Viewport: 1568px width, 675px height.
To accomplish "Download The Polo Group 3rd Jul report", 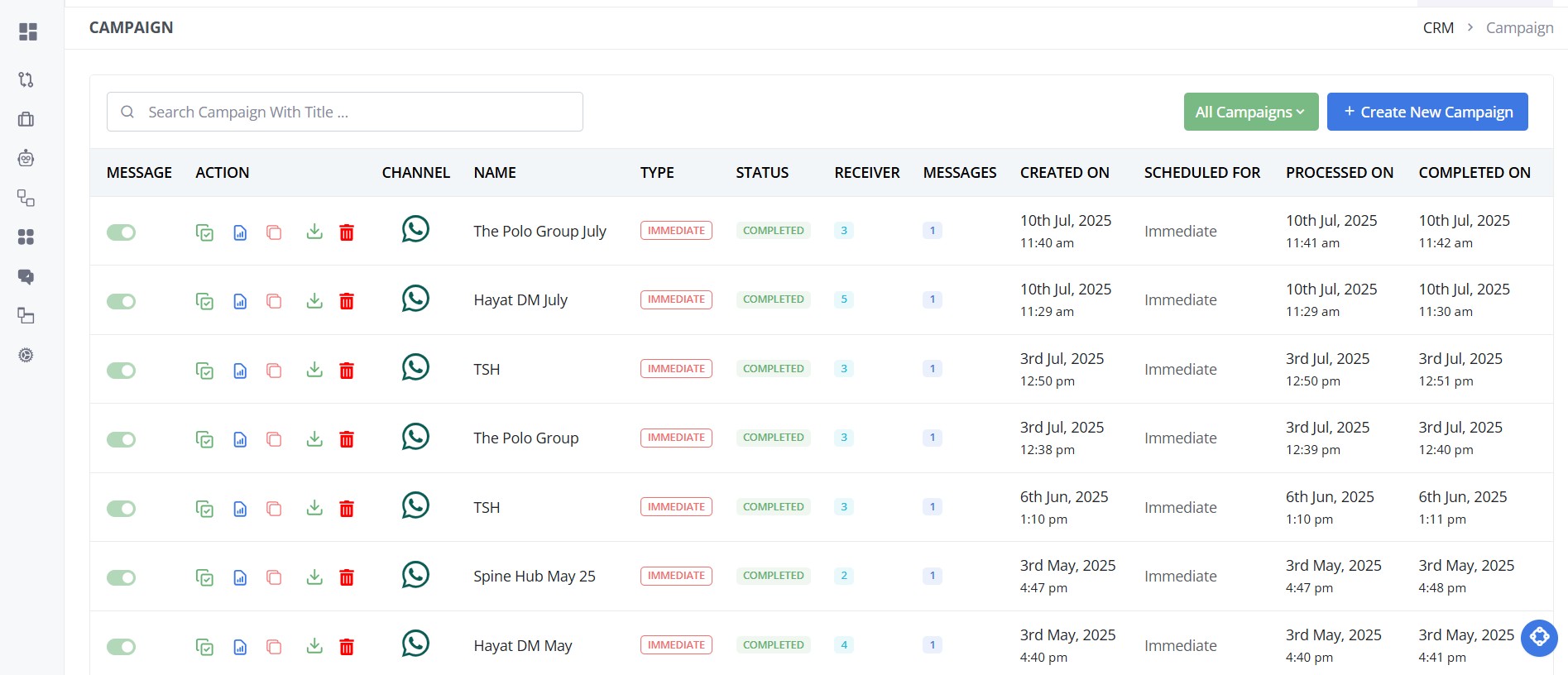I will coord(314,439).
